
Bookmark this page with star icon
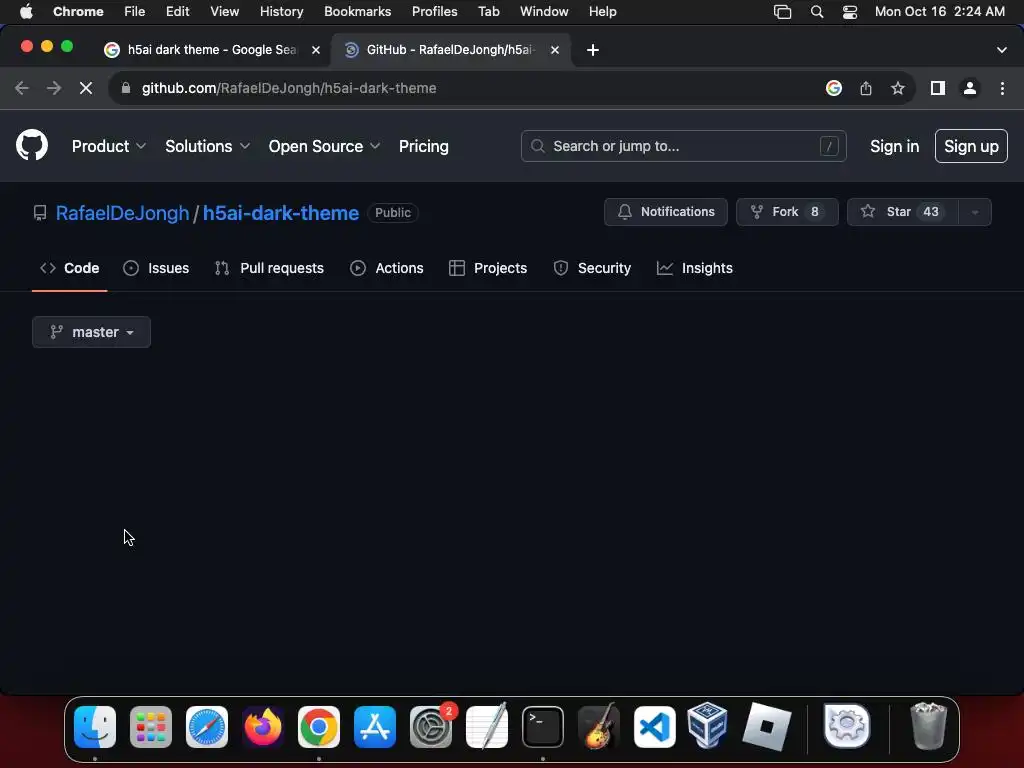(898, 88)
